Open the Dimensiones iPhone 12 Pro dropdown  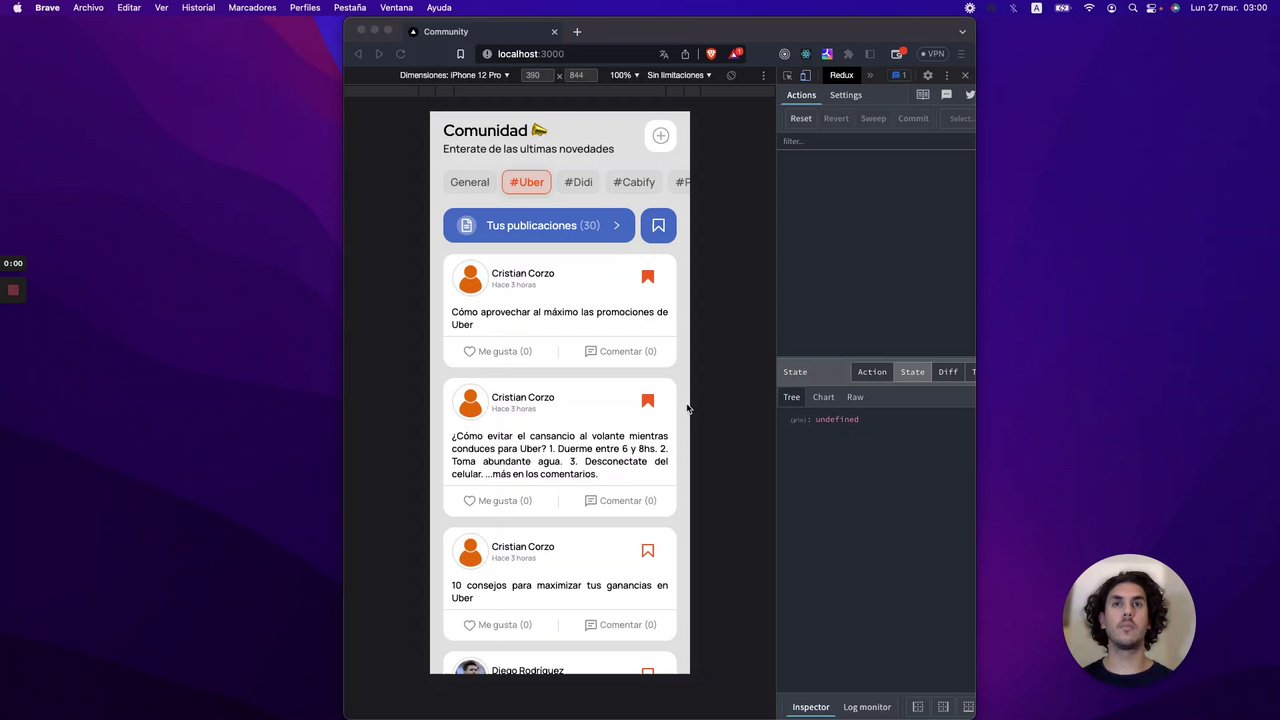click(x=455, y=75)
